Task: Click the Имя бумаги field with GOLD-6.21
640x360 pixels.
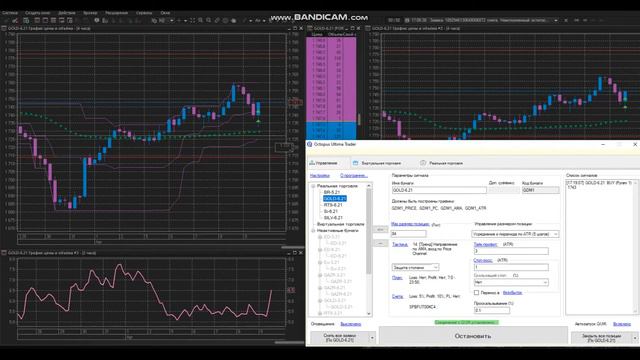Action: coord(439,190)
